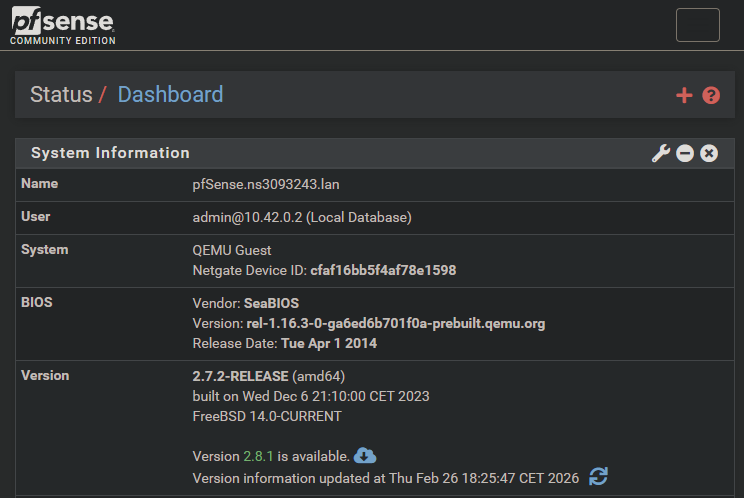Click the Version information updated timestamp line
The height and width of the screenshot is (498, 744).
(x=386, y=478)
